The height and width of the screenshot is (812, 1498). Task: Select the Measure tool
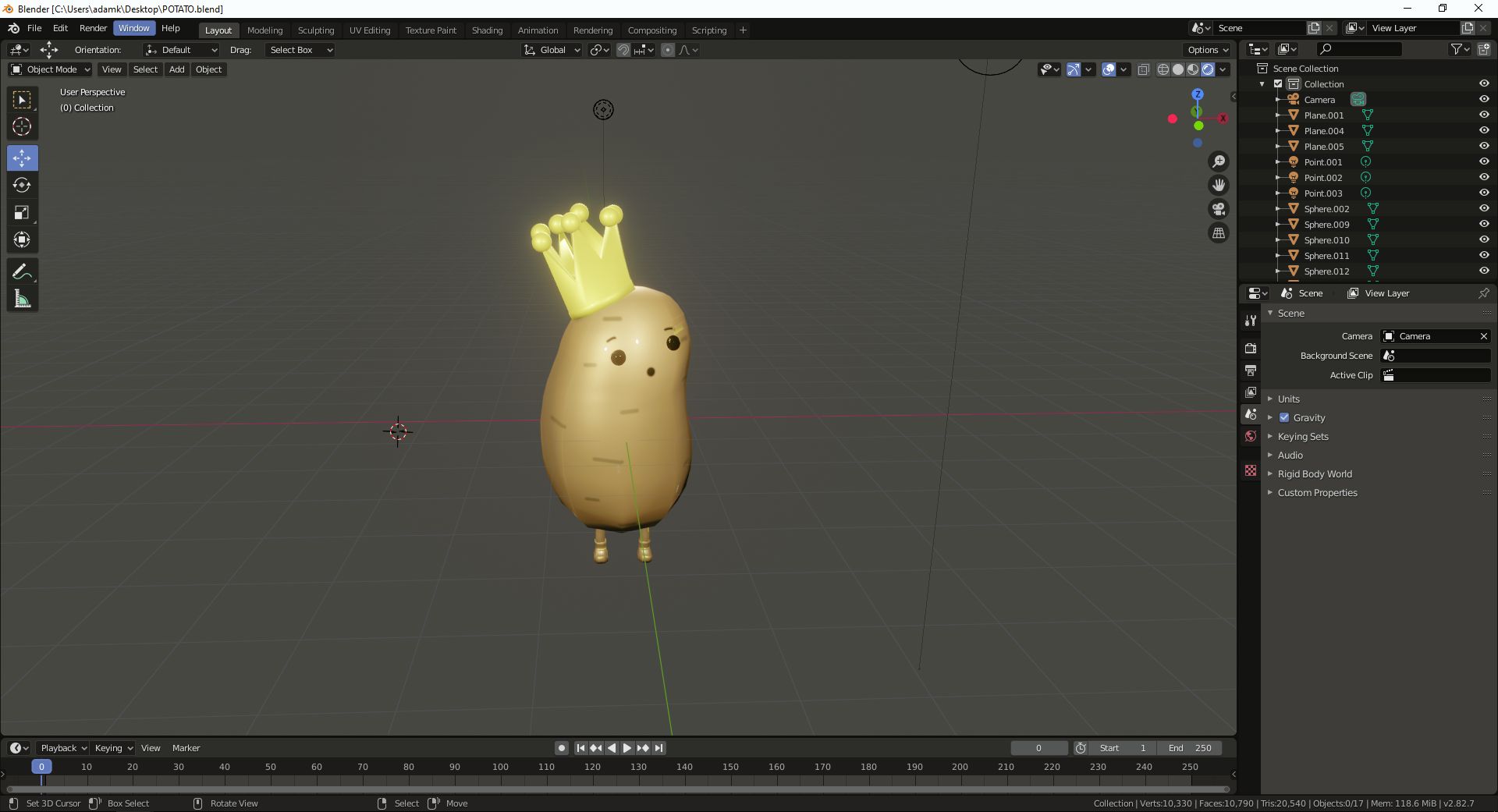click(22, 299)
